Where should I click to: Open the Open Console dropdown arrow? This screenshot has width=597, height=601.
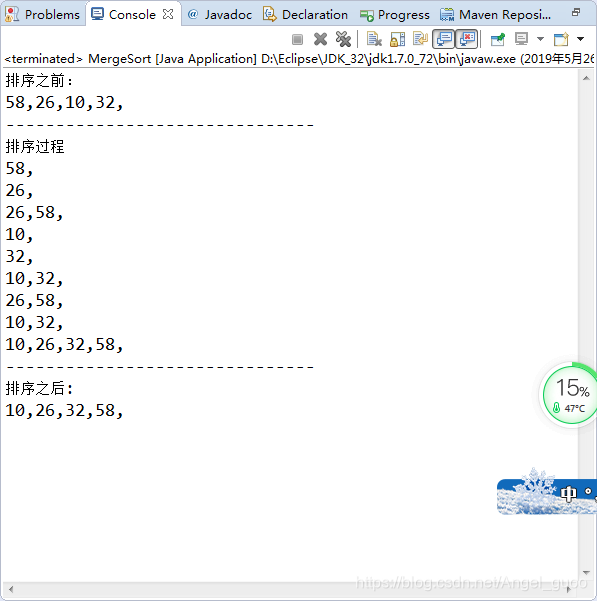point(581,39)
